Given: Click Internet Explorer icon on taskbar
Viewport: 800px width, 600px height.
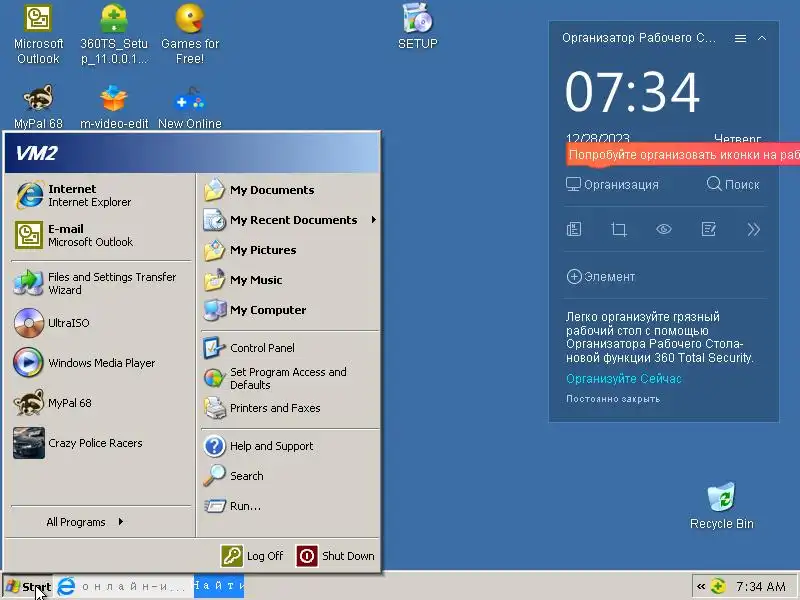Looking at the screenshot, I should click(x=66, y=587).
